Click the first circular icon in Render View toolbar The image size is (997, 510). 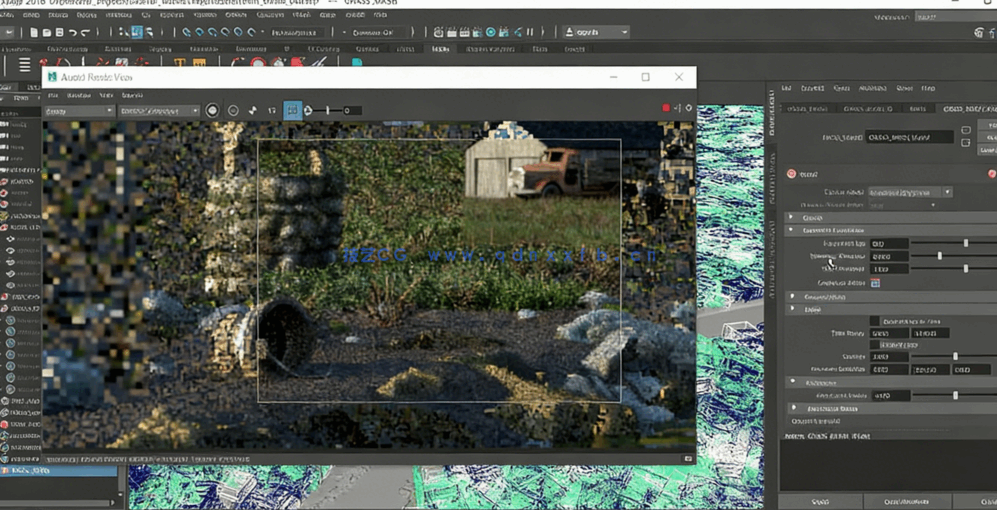[x=212, y=110]
